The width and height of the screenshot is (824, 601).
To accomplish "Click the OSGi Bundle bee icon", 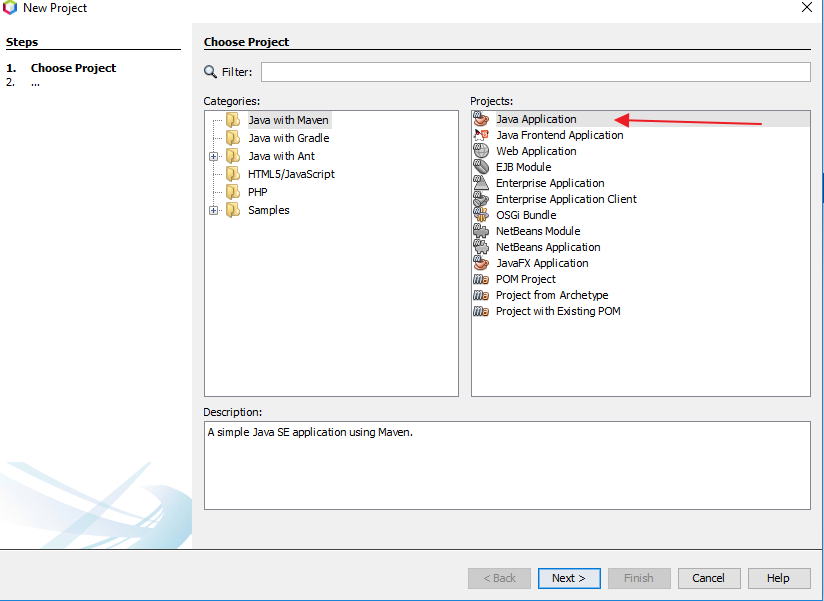I will click(481, 215).
